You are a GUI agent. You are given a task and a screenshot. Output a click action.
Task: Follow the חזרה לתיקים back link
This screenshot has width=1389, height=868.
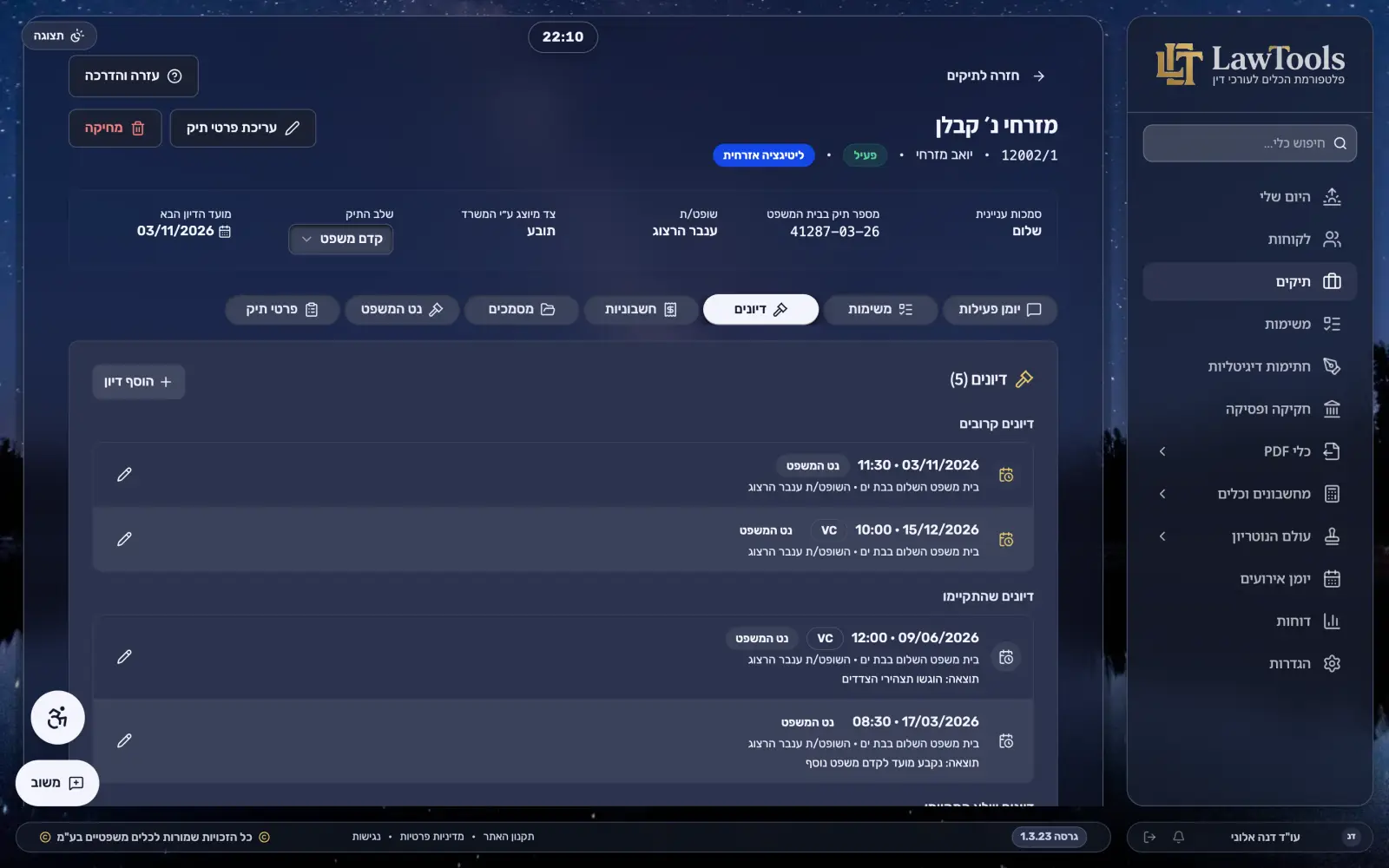(x=995, y=76)
